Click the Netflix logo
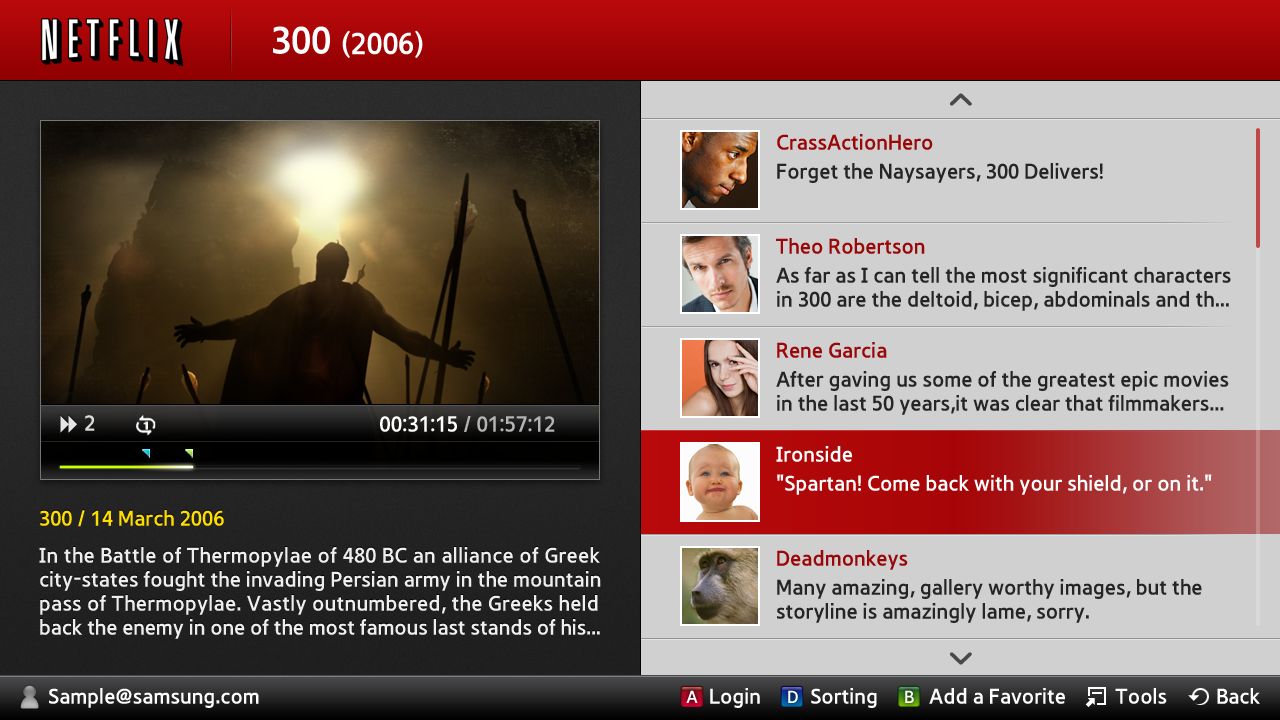The height and width of the screenshot is (720, 1280). 112,41
